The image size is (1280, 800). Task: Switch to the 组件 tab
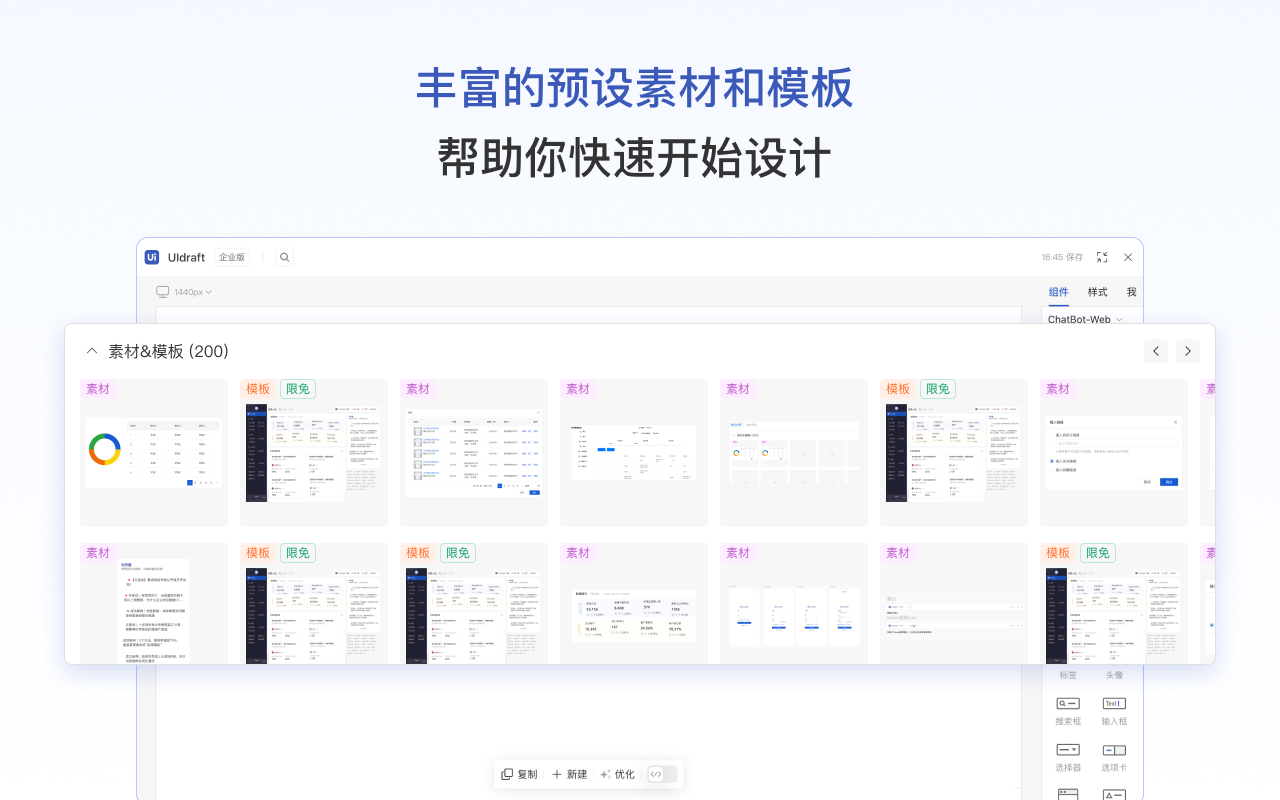pyautogui.click(x=1059, y=292)
